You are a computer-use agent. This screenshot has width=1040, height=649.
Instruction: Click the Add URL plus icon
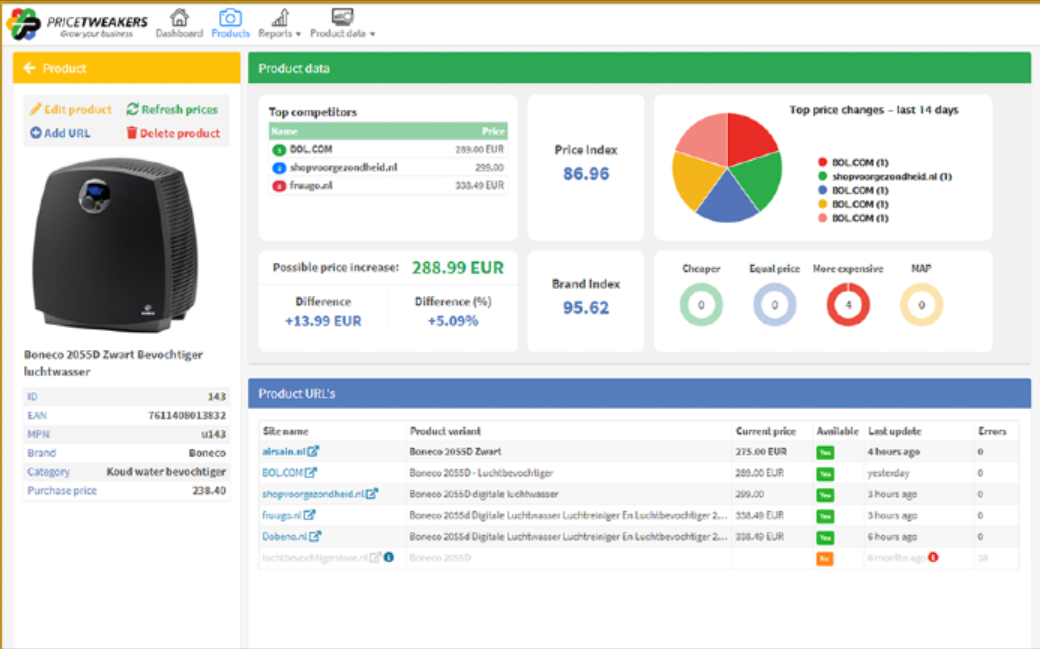(x=36, y=133)
